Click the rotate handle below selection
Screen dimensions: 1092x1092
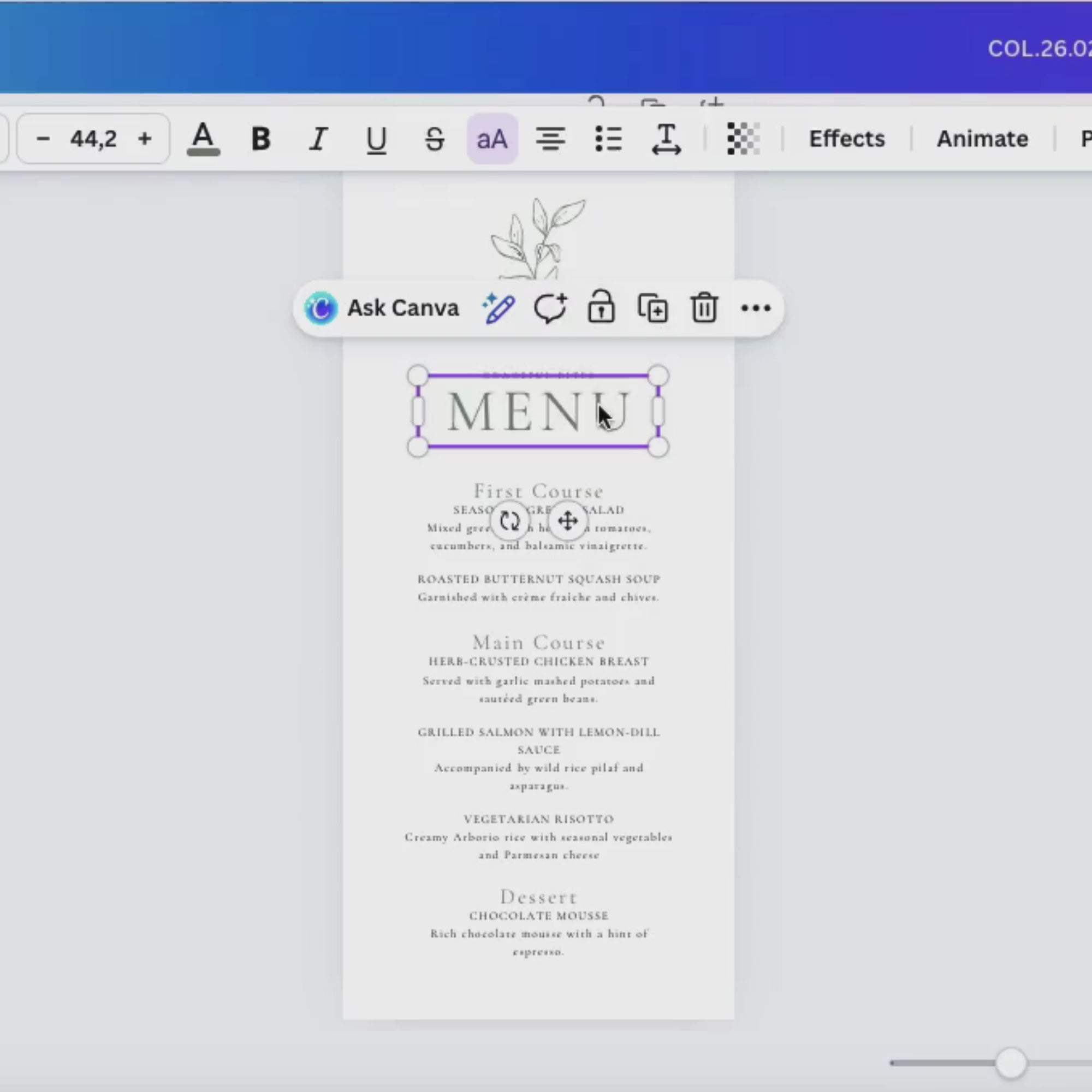pyautogui.click(x=509, y=521)
